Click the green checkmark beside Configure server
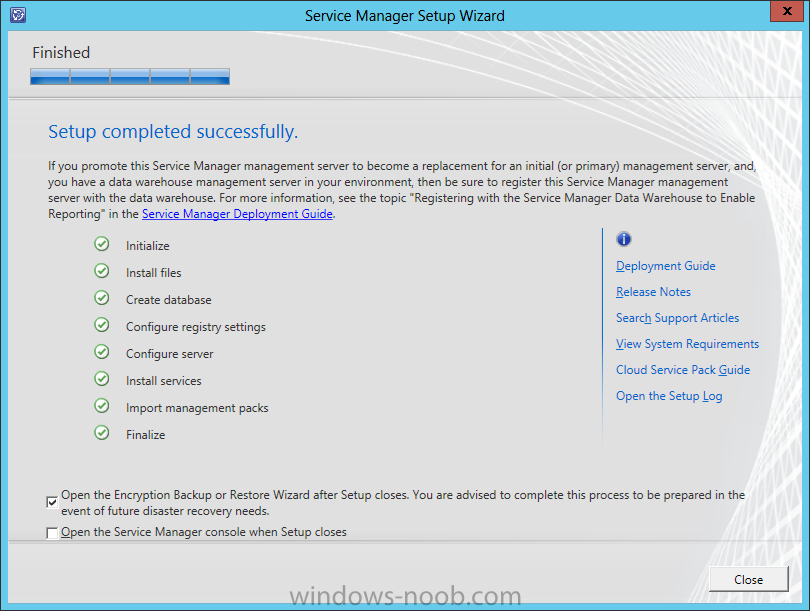Viewport: 810px width, 611px height. [x=102, y=352]
